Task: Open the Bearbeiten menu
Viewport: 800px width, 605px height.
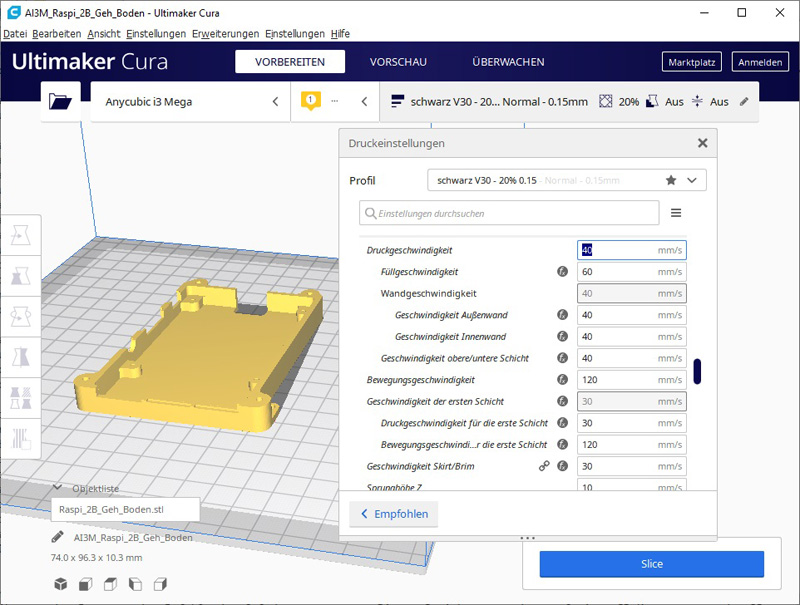Action: [57, 34]
